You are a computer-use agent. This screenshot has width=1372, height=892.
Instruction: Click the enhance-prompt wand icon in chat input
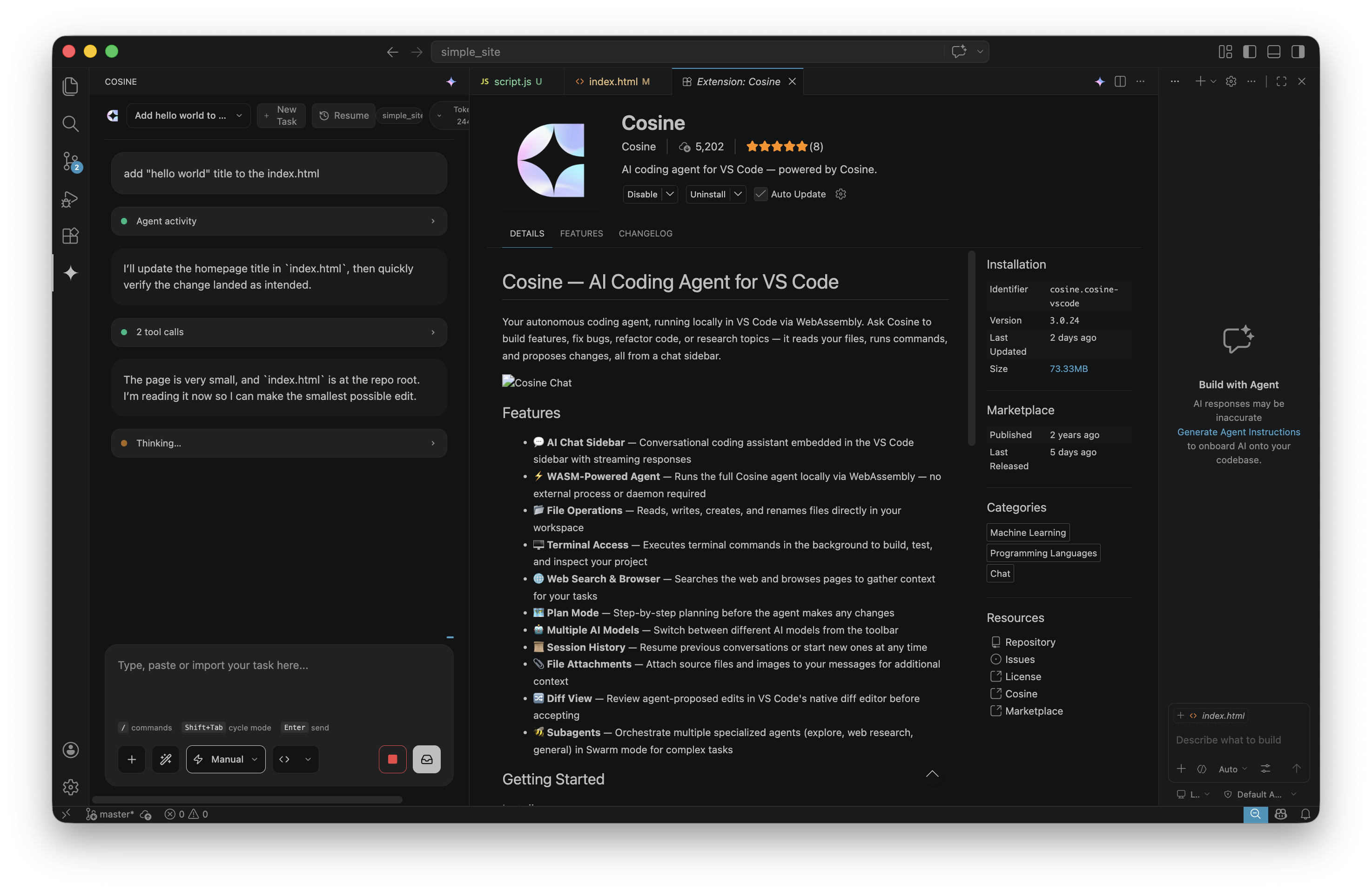click(x=165, y=759)
